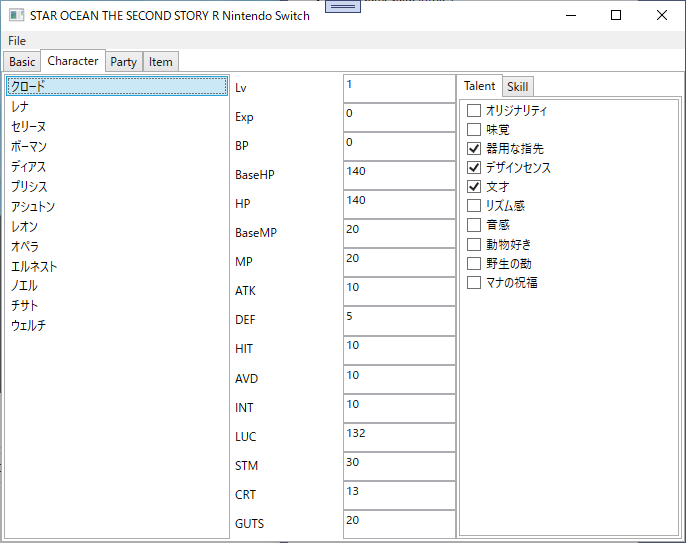Click the BP input field
Viewport: 686px width, 543px height.
399,147
